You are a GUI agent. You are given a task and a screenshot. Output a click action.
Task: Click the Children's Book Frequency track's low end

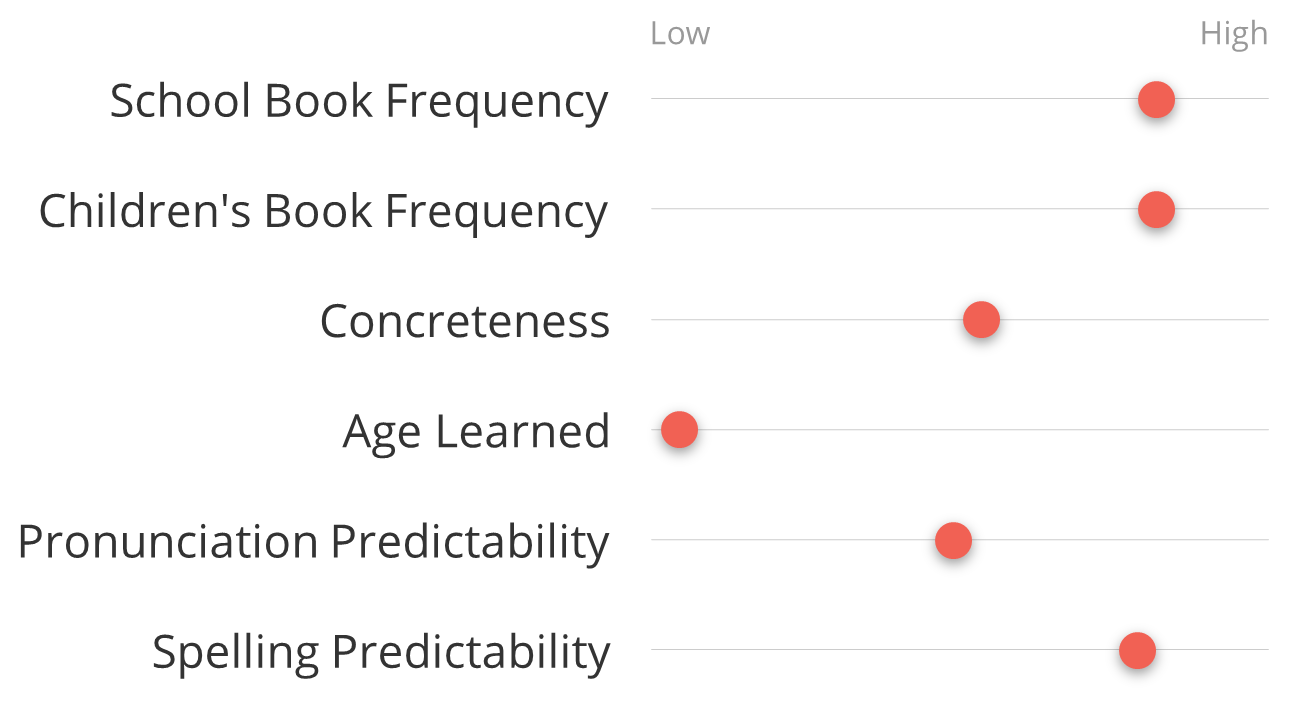pos(658,209)
